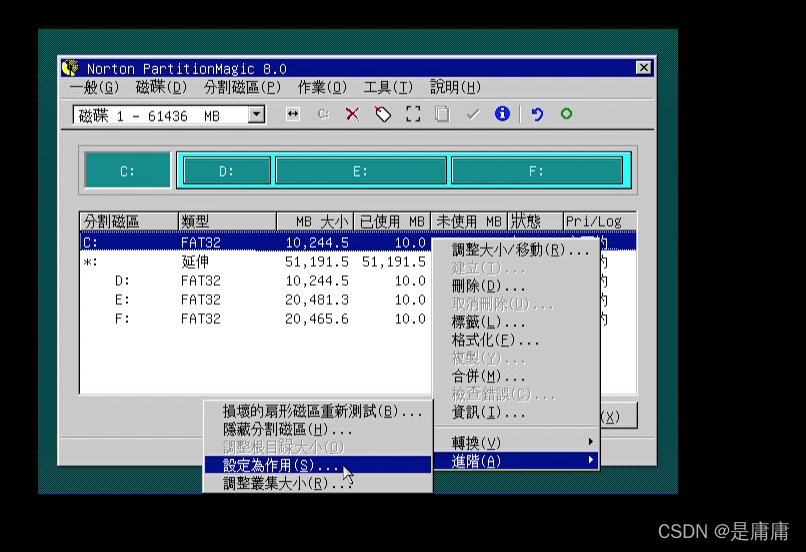This screenshot has height=552, width=806.
Task: Choose 格式化(F) from context menu
Action: coord(517,340)
